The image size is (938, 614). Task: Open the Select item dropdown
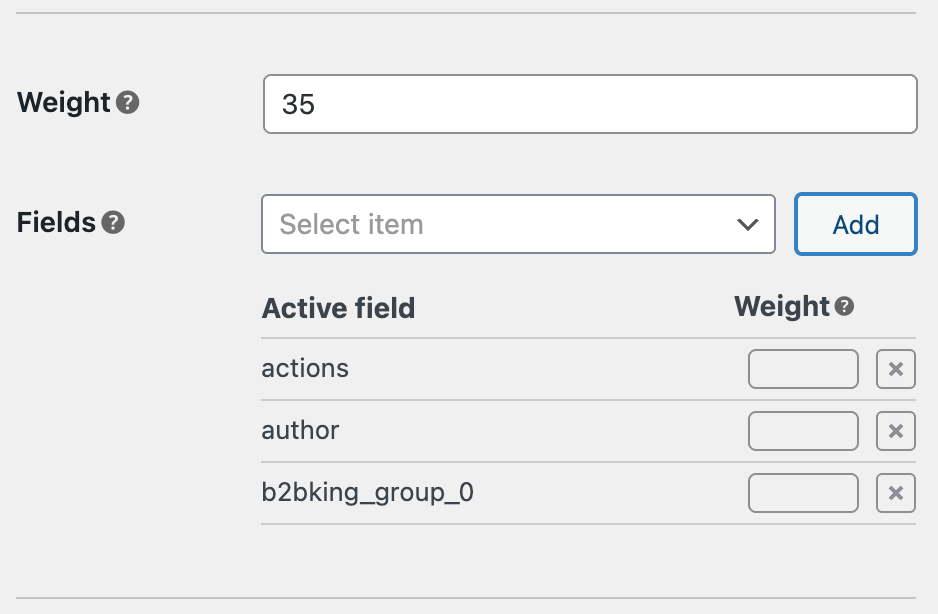point(500,224)
